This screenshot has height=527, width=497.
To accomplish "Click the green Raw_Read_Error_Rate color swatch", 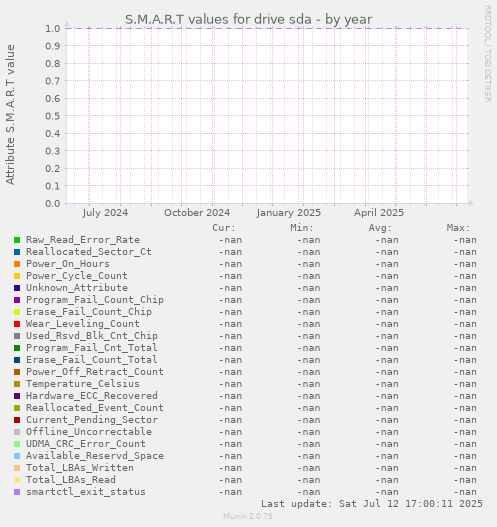I will click(x=17, y=240).
